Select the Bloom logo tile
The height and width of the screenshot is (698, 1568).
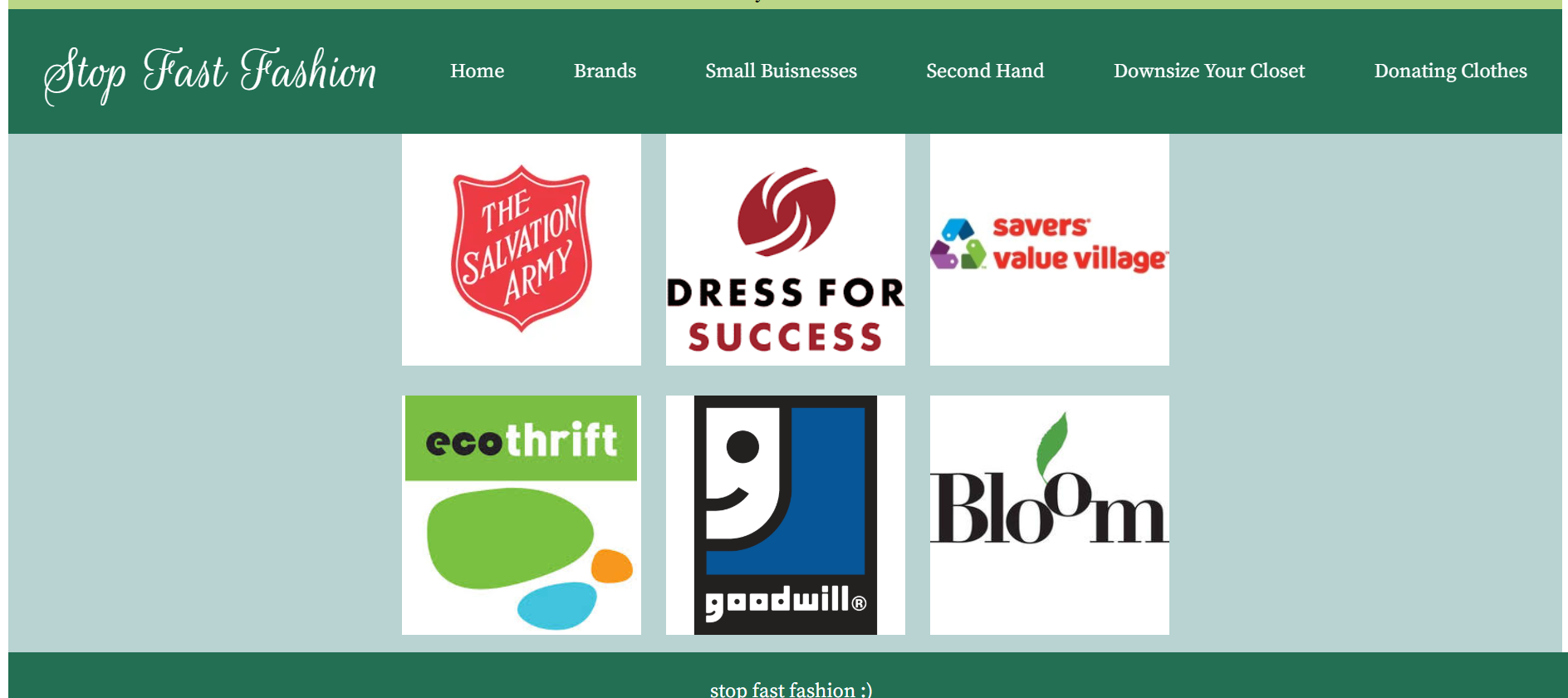click(x=1050, y=515)
